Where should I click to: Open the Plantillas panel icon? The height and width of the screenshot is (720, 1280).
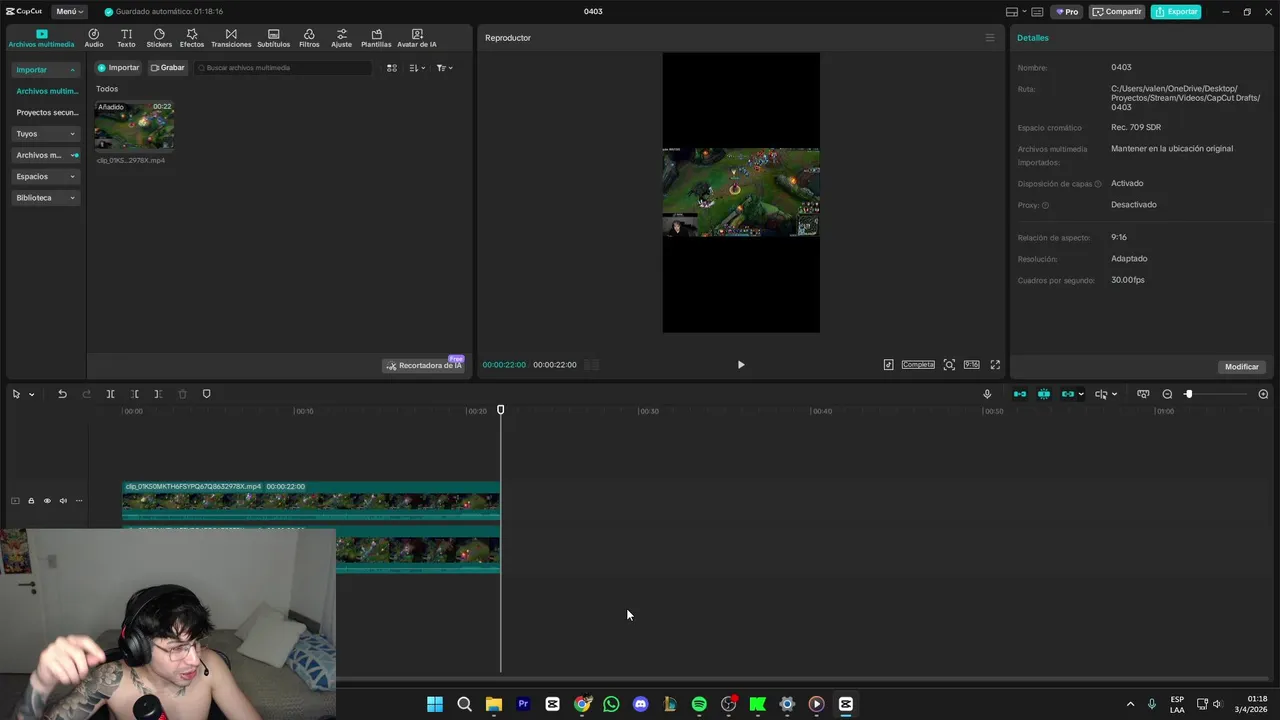tap(376, 38)
